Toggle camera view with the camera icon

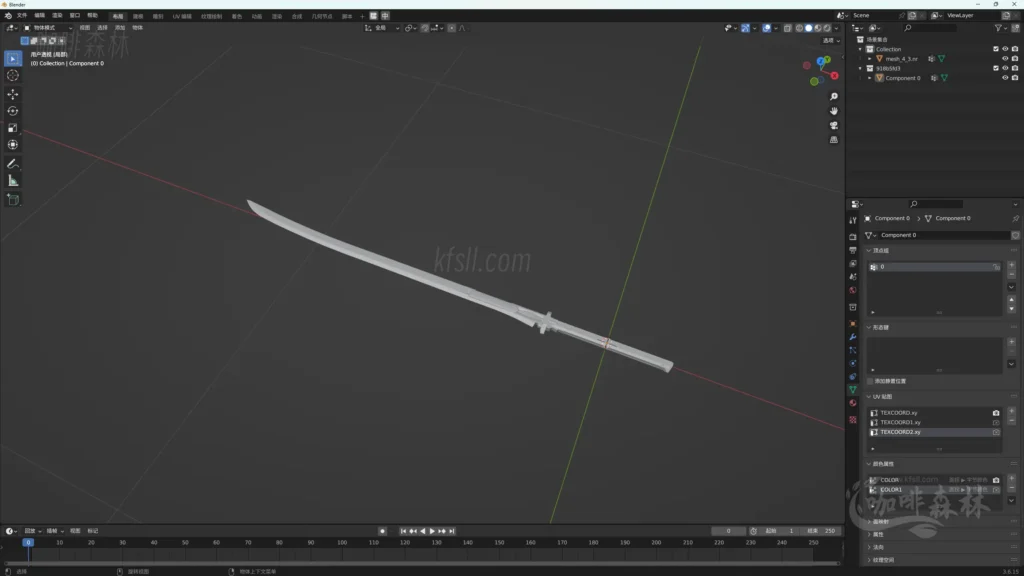834,126
